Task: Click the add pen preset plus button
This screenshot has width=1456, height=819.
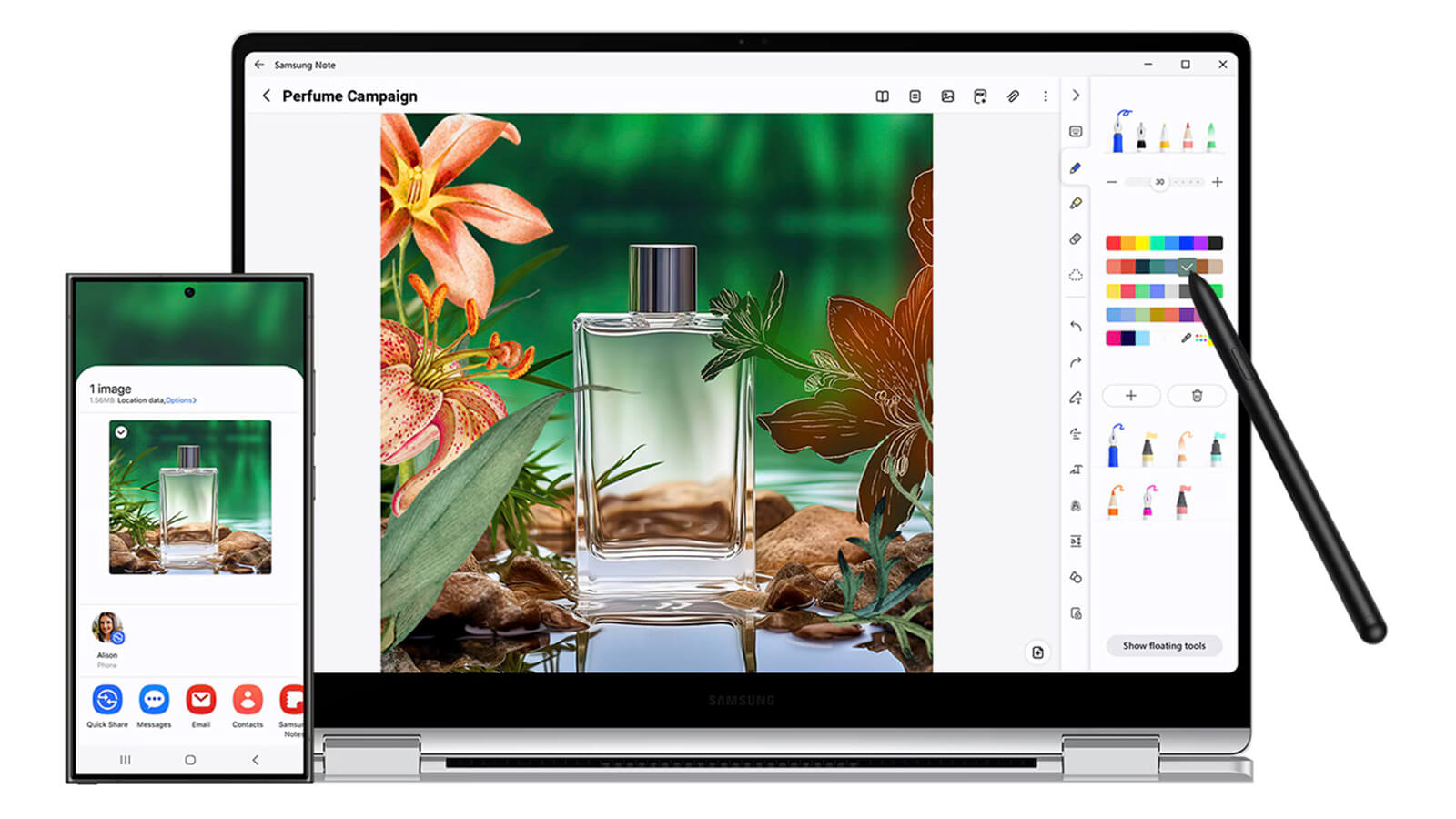Action: [x=1131, y=396]
